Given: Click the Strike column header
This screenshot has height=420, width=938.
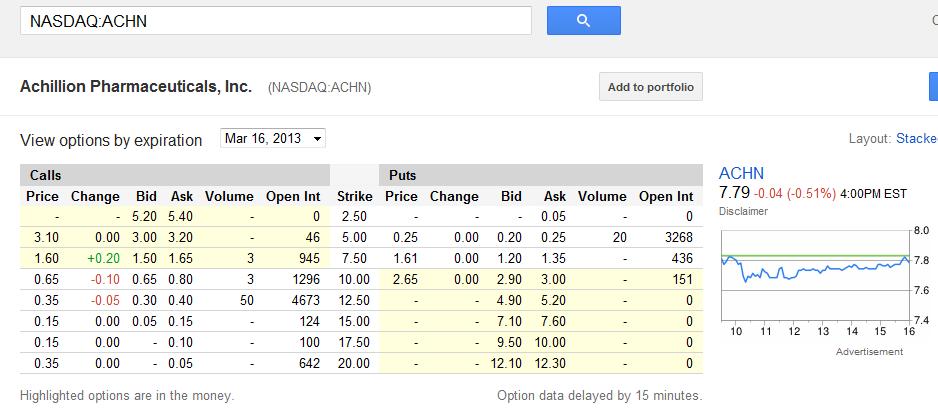Looking at the screenshot, I should pyautogui.click(x=355, y=197).
